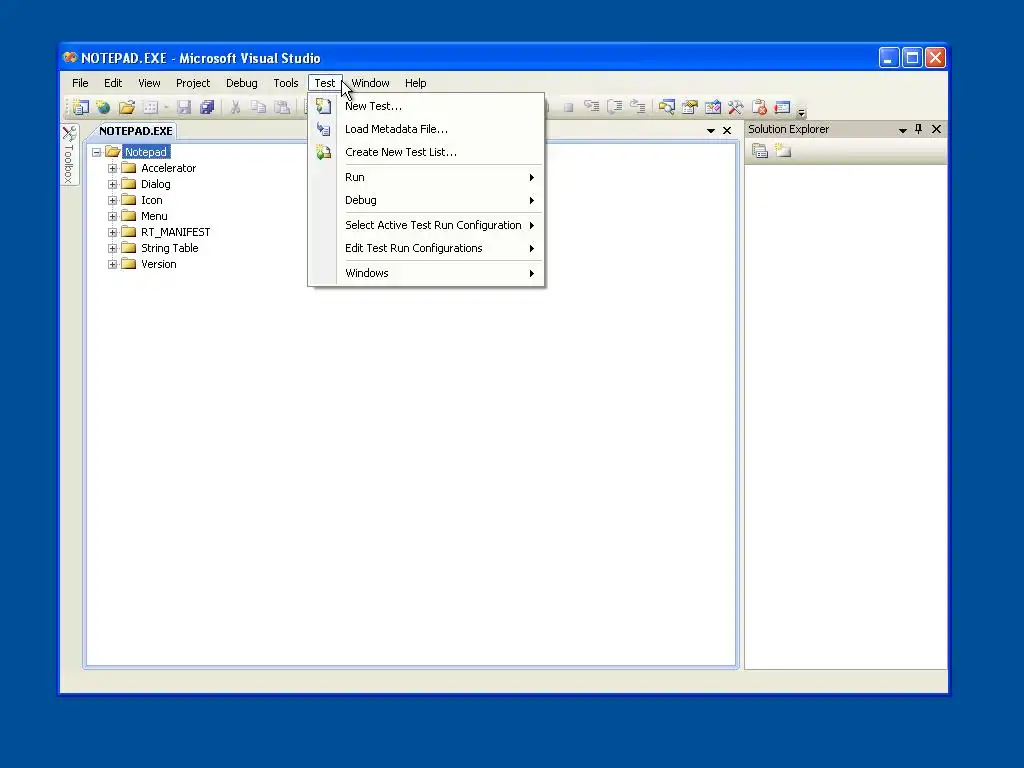Image resolution: width=1024 pixels, height=768 pixels.
Task: Click the Save All toolbar icon
Action: [x=207, y=107]
